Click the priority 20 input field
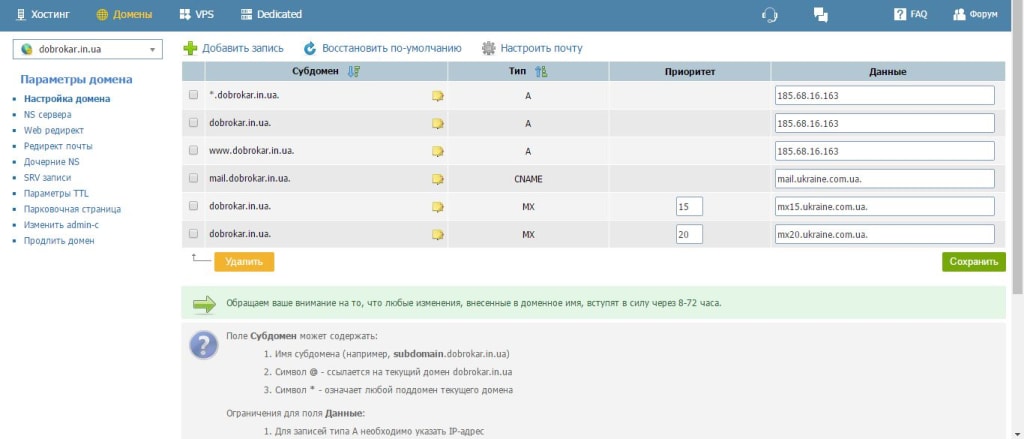1024x439 pixels. (x=690, y=234)
